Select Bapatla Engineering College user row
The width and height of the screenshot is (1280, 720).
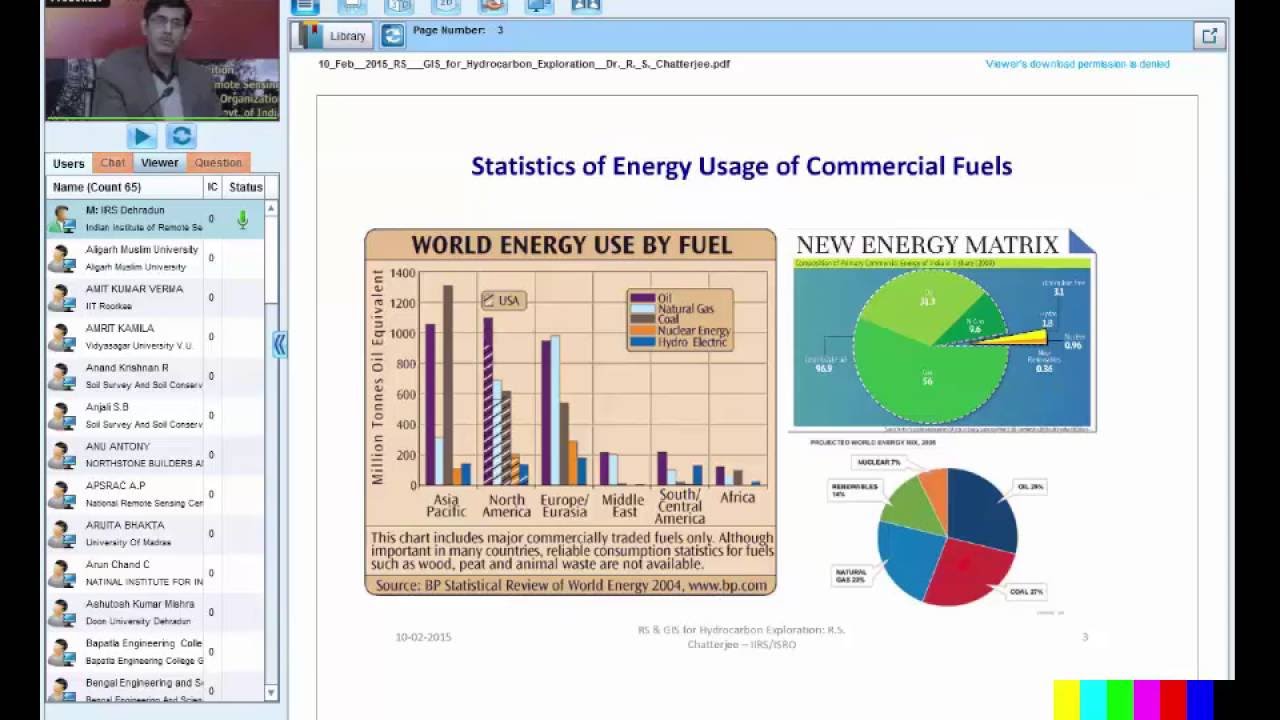[155, 652]
